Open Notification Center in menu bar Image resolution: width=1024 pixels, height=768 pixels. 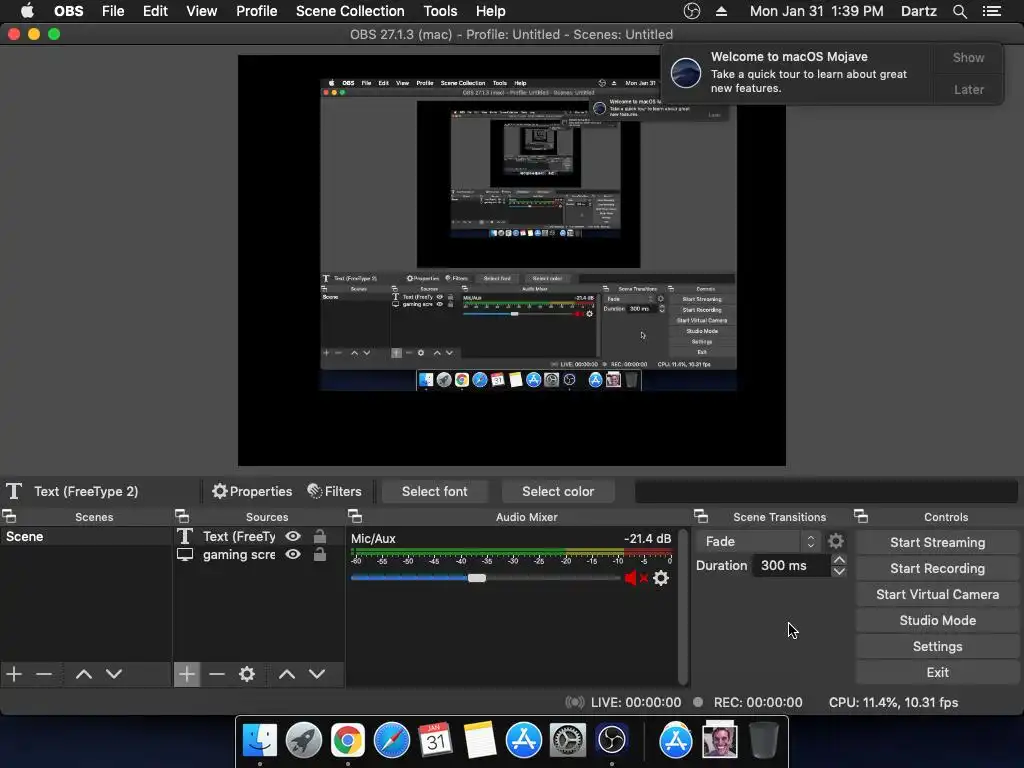[992, 11]
